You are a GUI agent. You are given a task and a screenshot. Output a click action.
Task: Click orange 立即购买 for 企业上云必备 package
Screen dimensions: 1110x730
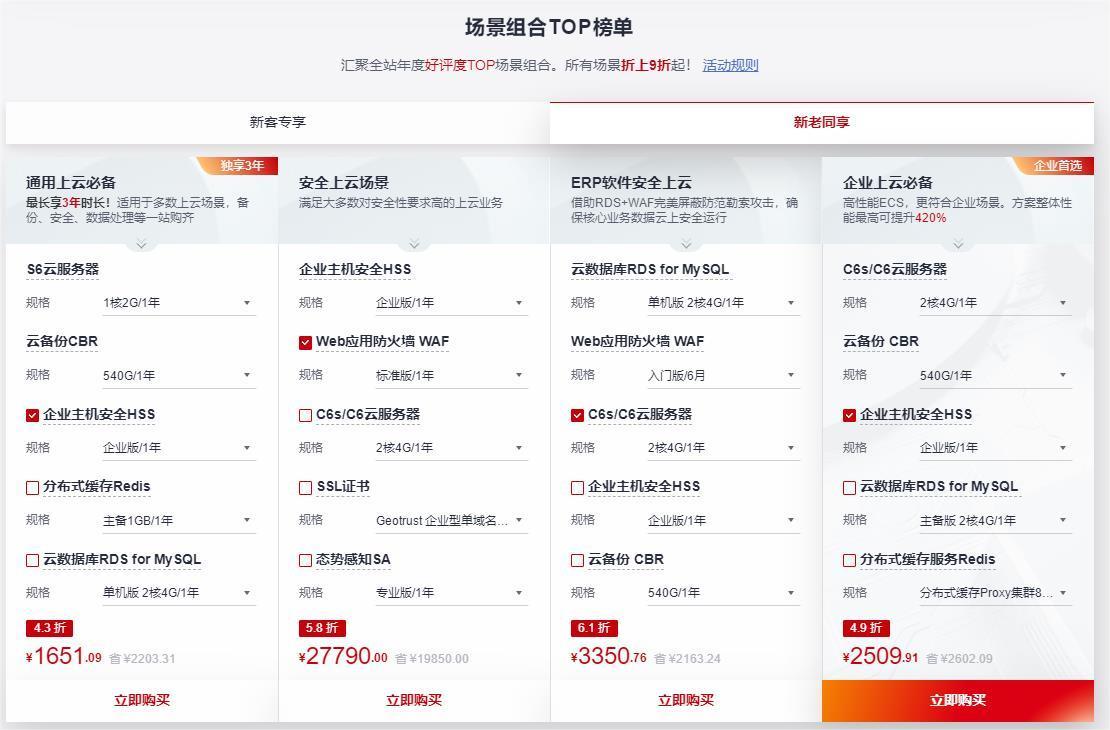[x=958, y=700]
